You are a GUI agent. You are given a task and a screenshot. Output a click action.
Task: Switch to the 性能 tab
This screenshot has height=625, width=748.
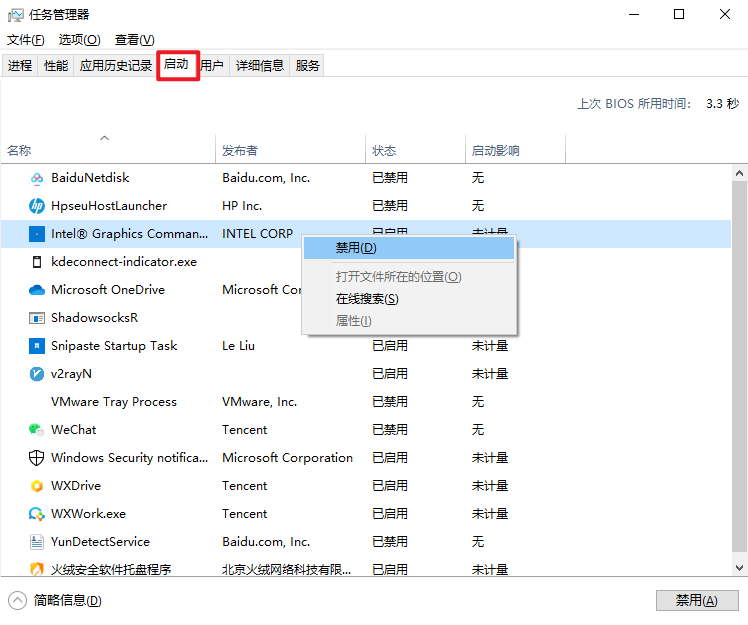pos(56,65)
